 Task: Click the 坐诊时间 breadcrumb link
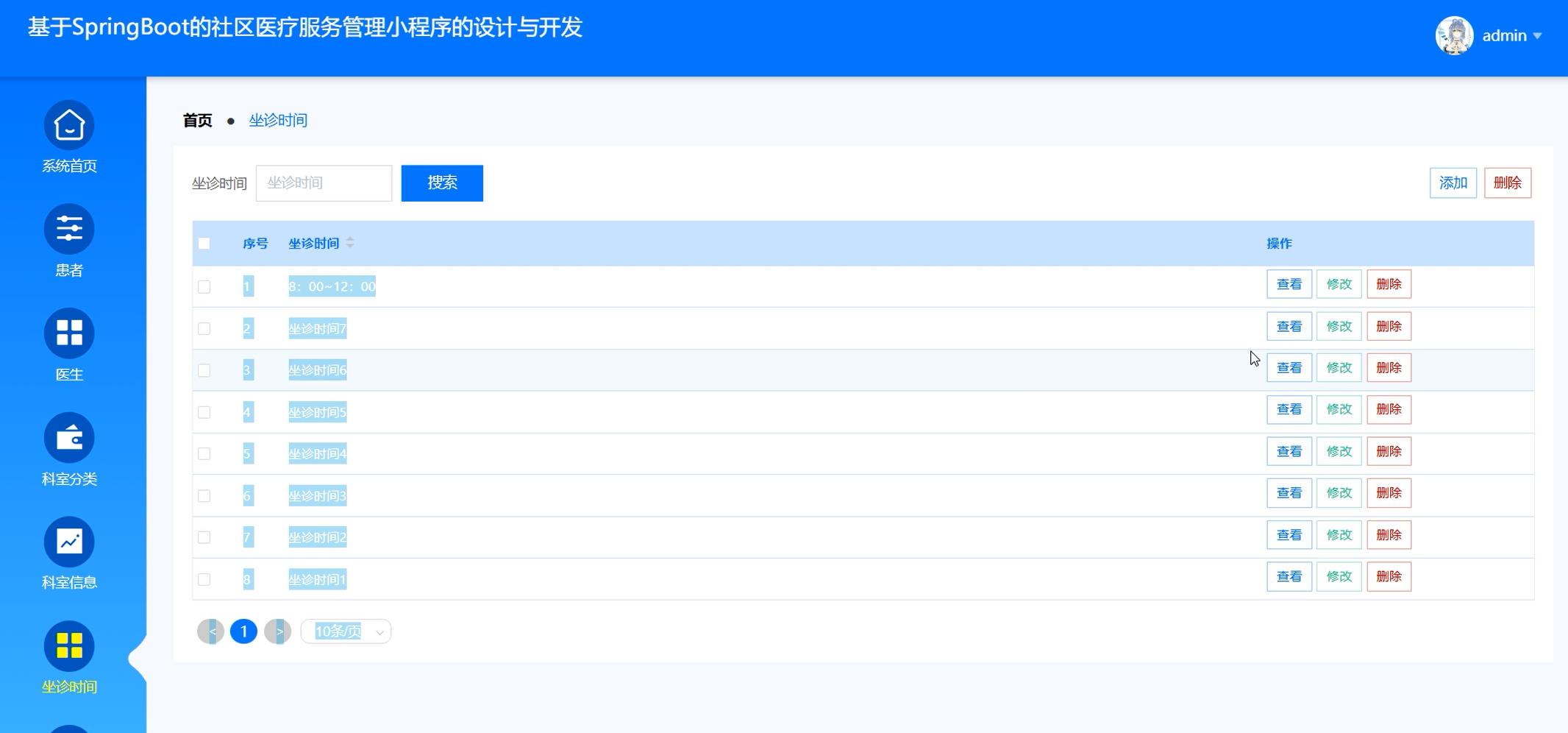pos(278,120)
